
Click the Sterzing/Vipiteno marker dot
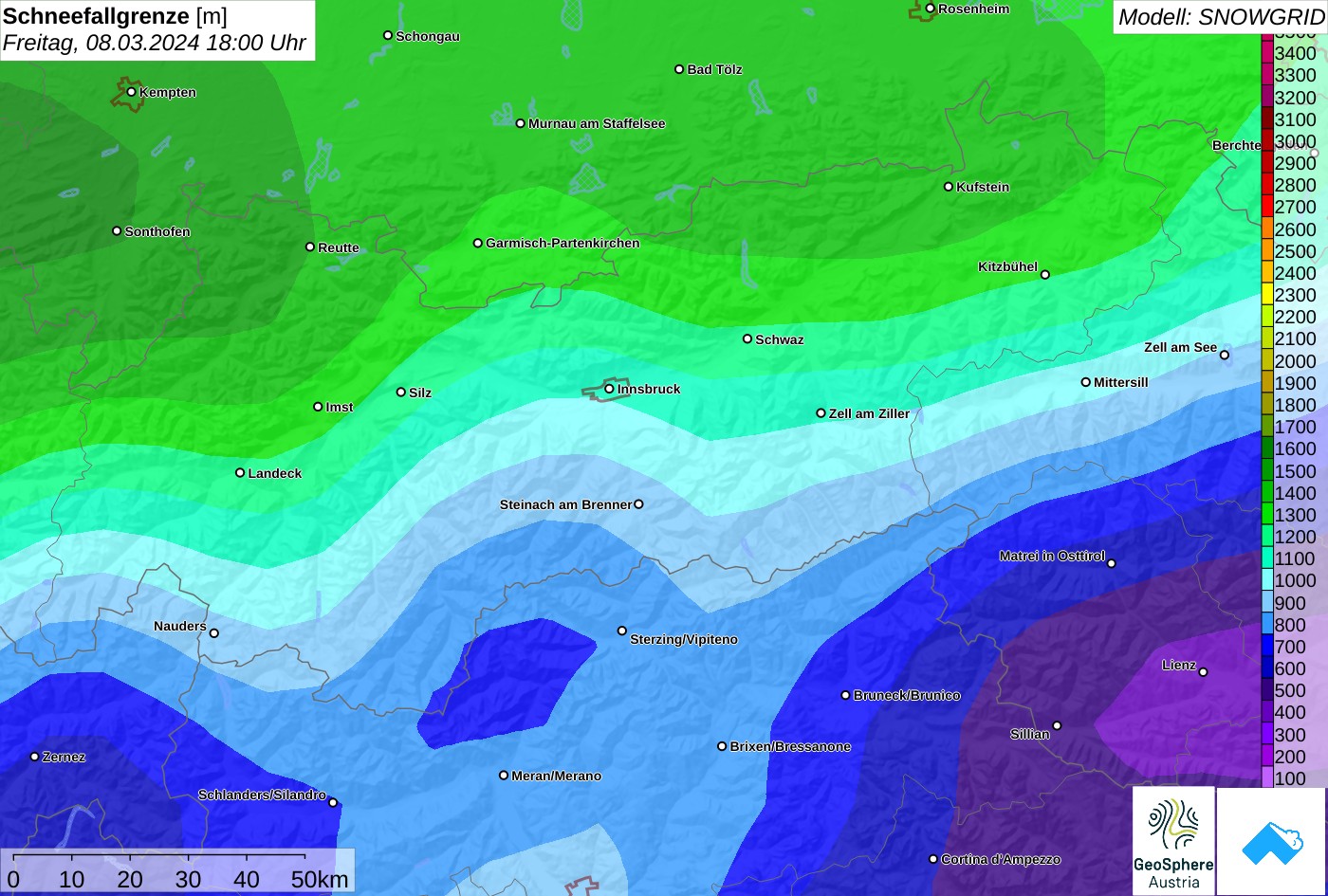pos(622,631)
